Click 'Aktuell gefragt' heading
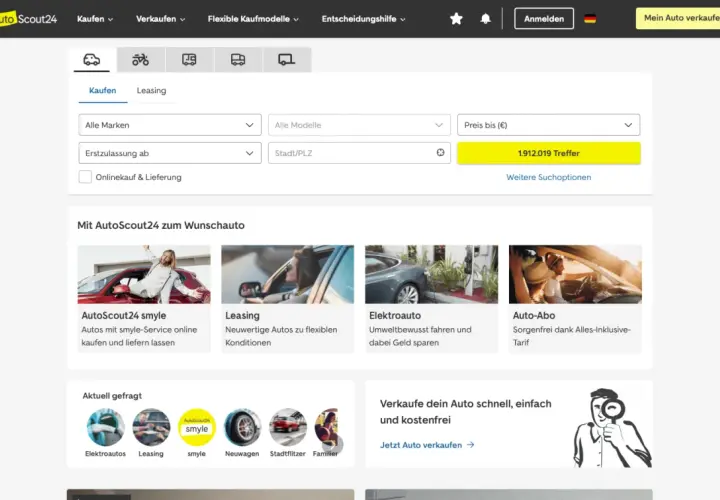The height and width of the screenshot is (500, 720). click(112, 395)
